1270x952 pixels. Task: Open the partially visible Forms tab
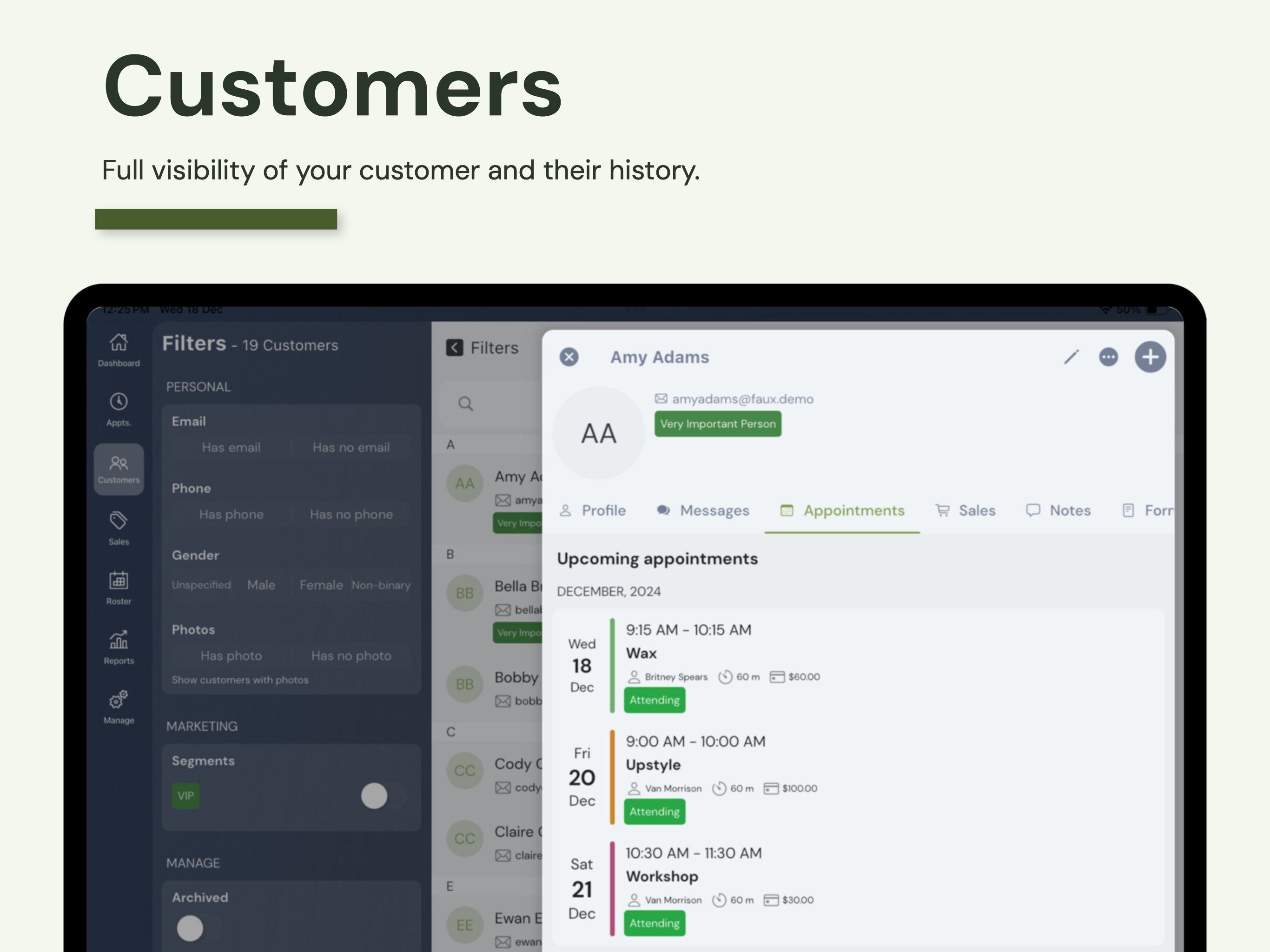pos(1148,510)
